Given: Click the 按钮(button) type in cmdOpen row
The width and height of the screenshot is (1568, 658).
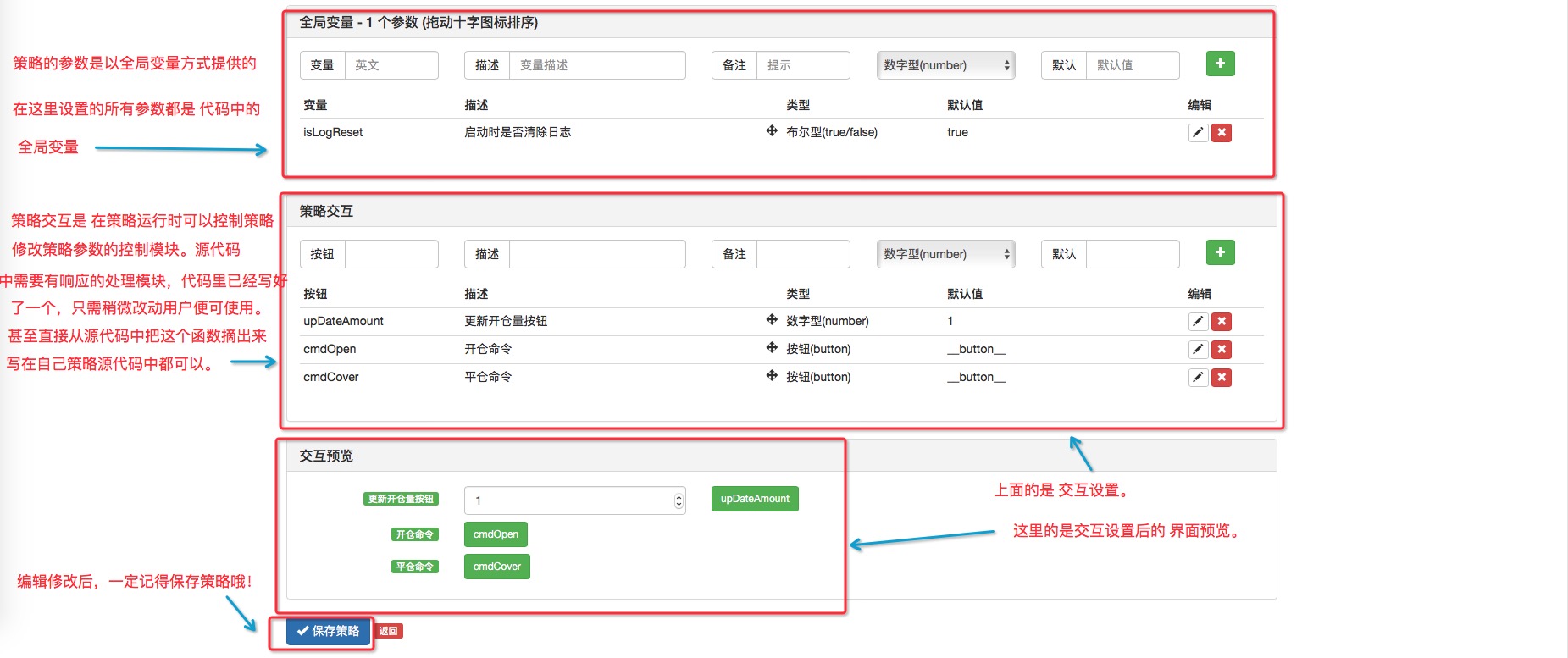Looking at the screenshot, I should click(x=818, y=349).
